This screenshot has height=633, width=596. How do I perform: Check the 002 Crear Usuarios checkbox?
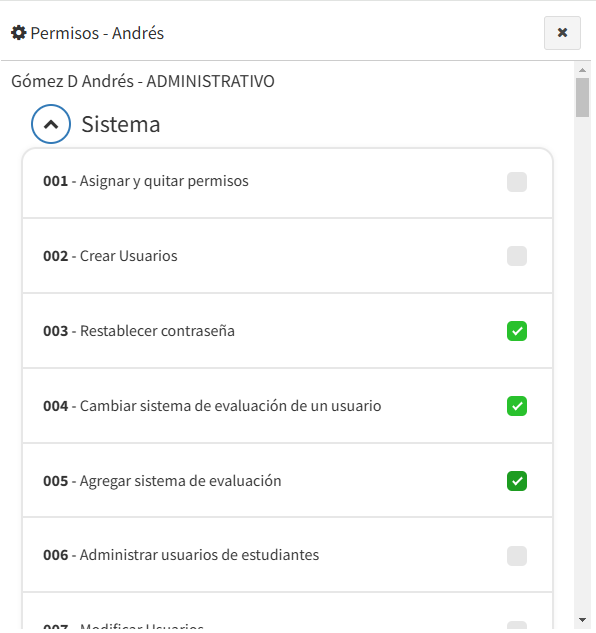tap(517, 256)
